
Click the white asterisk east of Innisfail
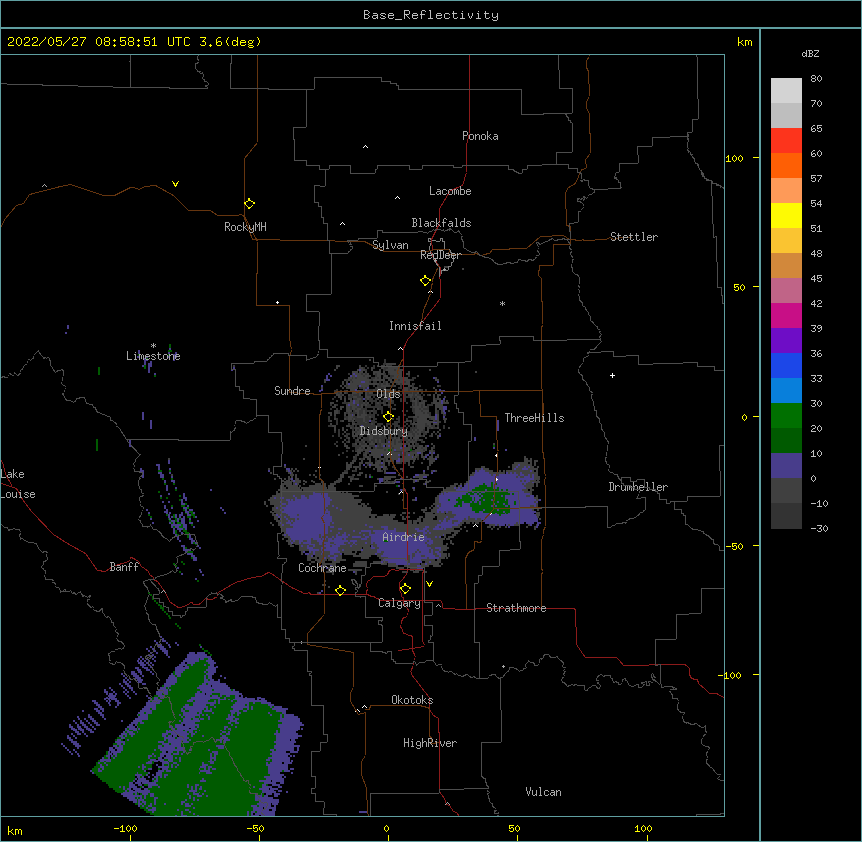coord(502,303)
